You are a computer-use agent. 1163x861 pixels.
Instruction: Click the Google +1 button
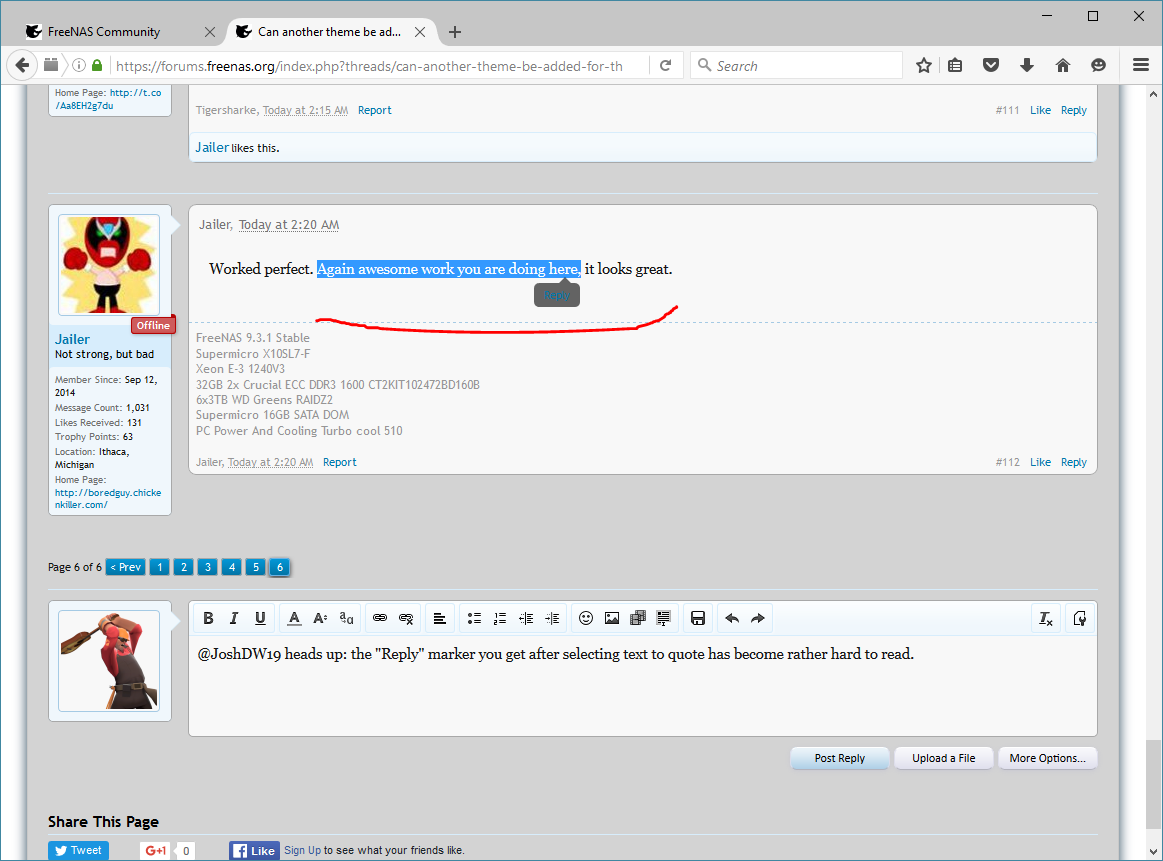(155, 851)
